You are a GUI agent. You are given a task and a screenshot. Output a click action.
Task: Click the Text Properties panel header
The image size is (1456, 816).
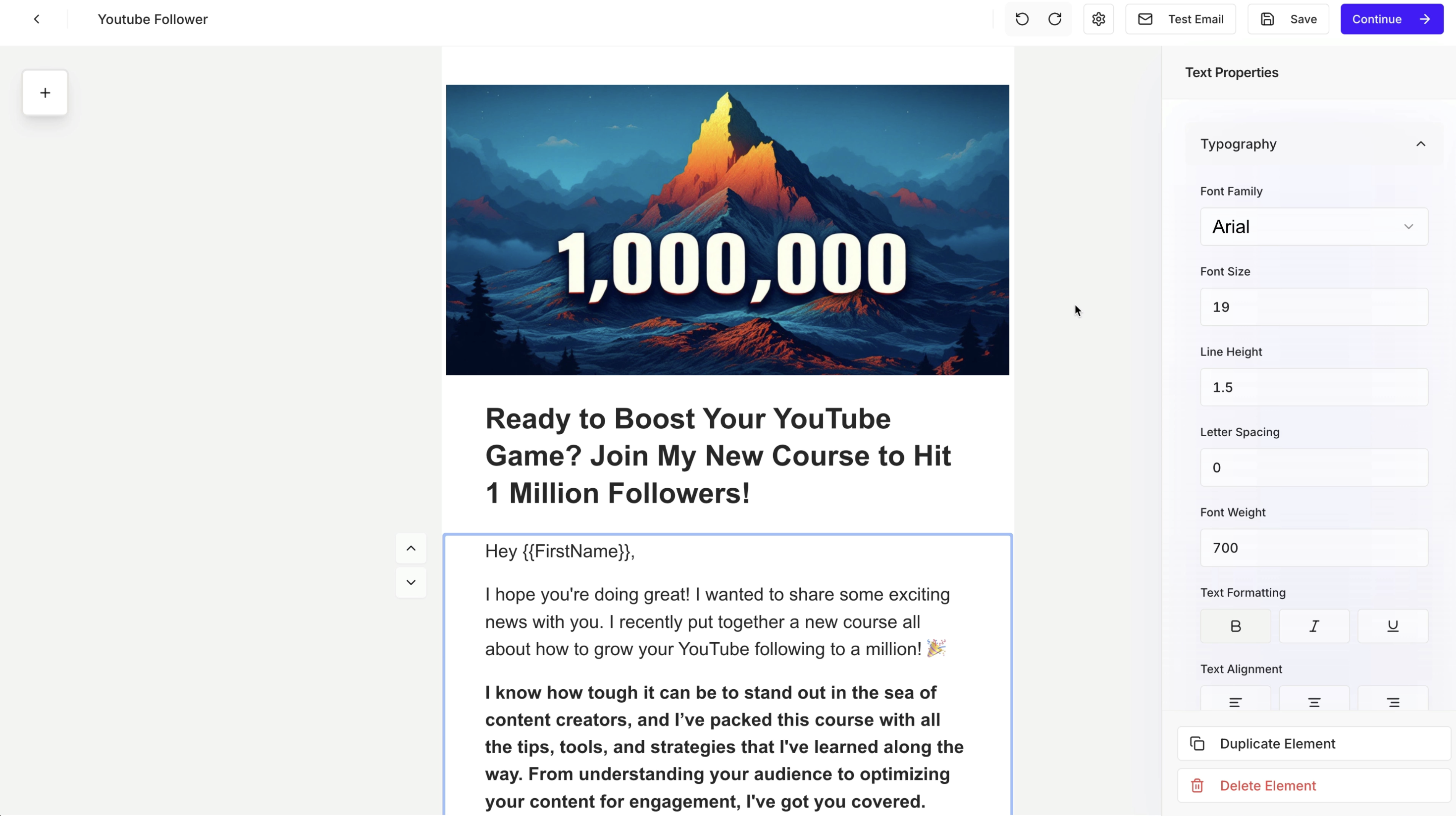click(1232, 72)
